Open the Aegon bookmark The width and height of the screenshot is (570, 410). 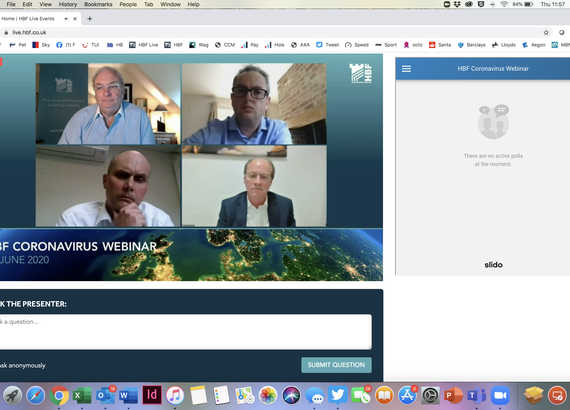pos(534,45)
